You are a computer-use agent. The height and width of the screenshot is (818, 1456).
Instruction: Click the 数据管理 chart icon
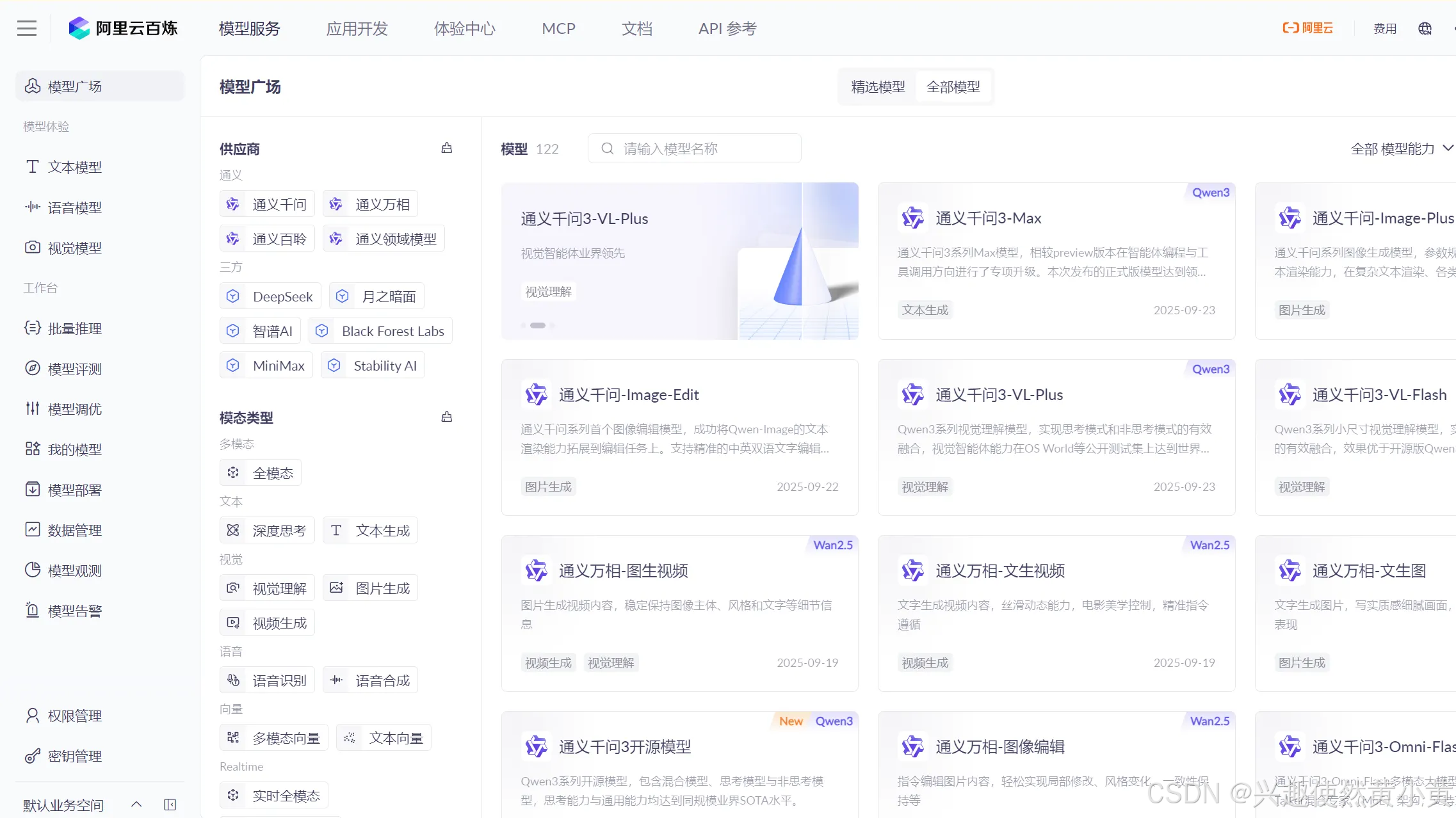point(33,529)
